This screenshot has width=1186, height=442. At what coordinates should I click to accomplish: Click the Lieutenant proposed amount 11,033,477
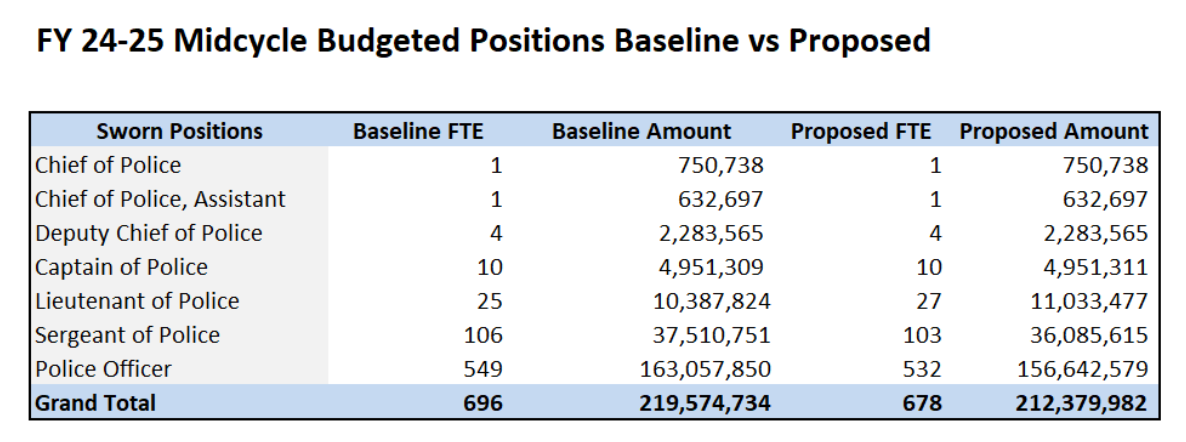[x=1085, y=301]
